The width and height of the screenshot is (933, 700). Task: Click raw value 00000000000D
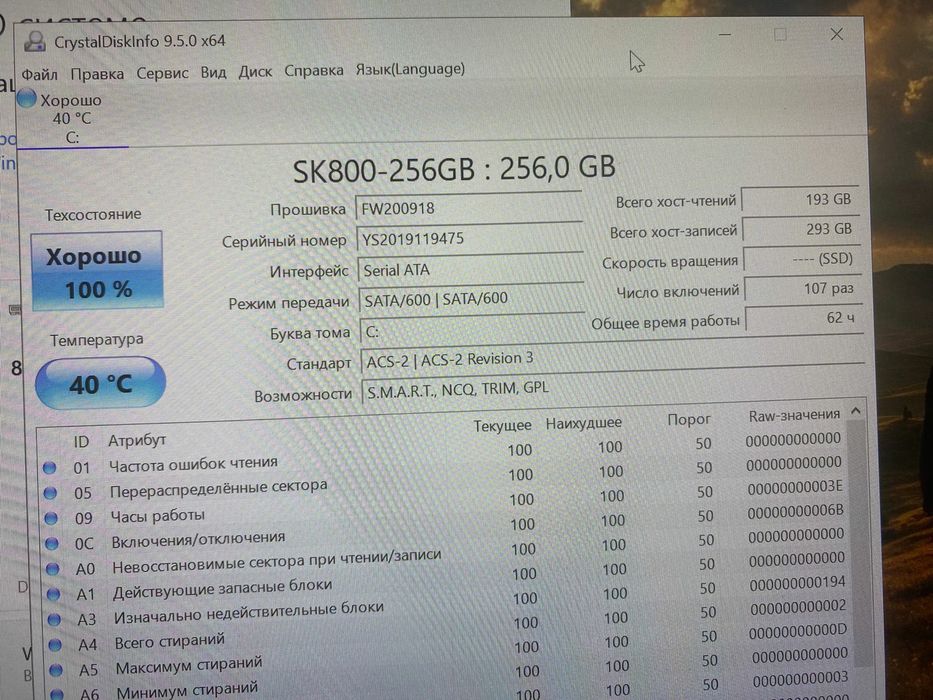798,632
